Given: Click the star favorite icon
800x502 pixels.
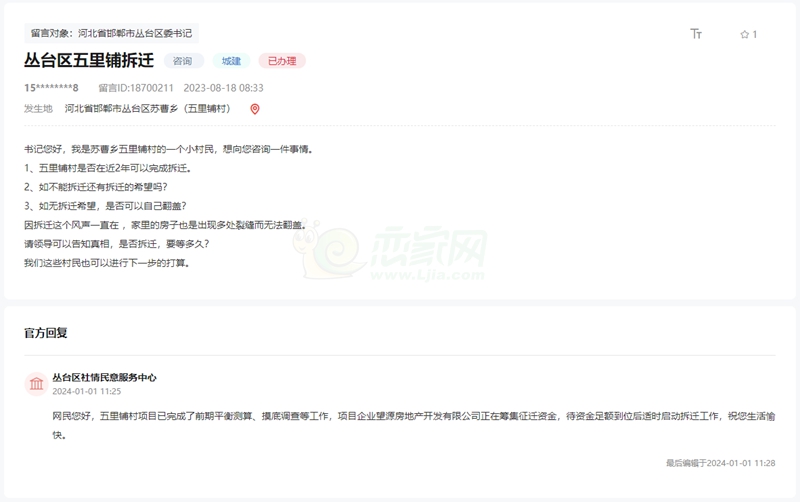Looking at the screenshot, I should click(744, 34).
